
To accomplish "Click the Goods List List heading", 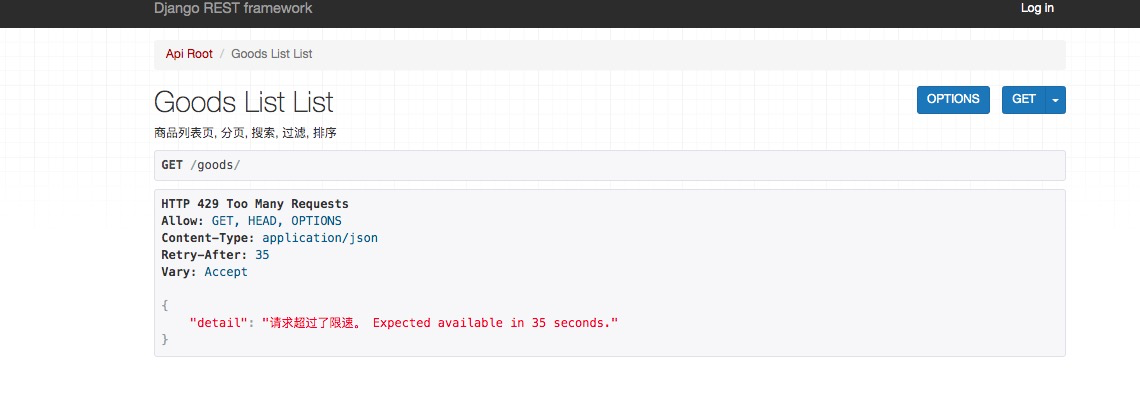I will point(244,102).
